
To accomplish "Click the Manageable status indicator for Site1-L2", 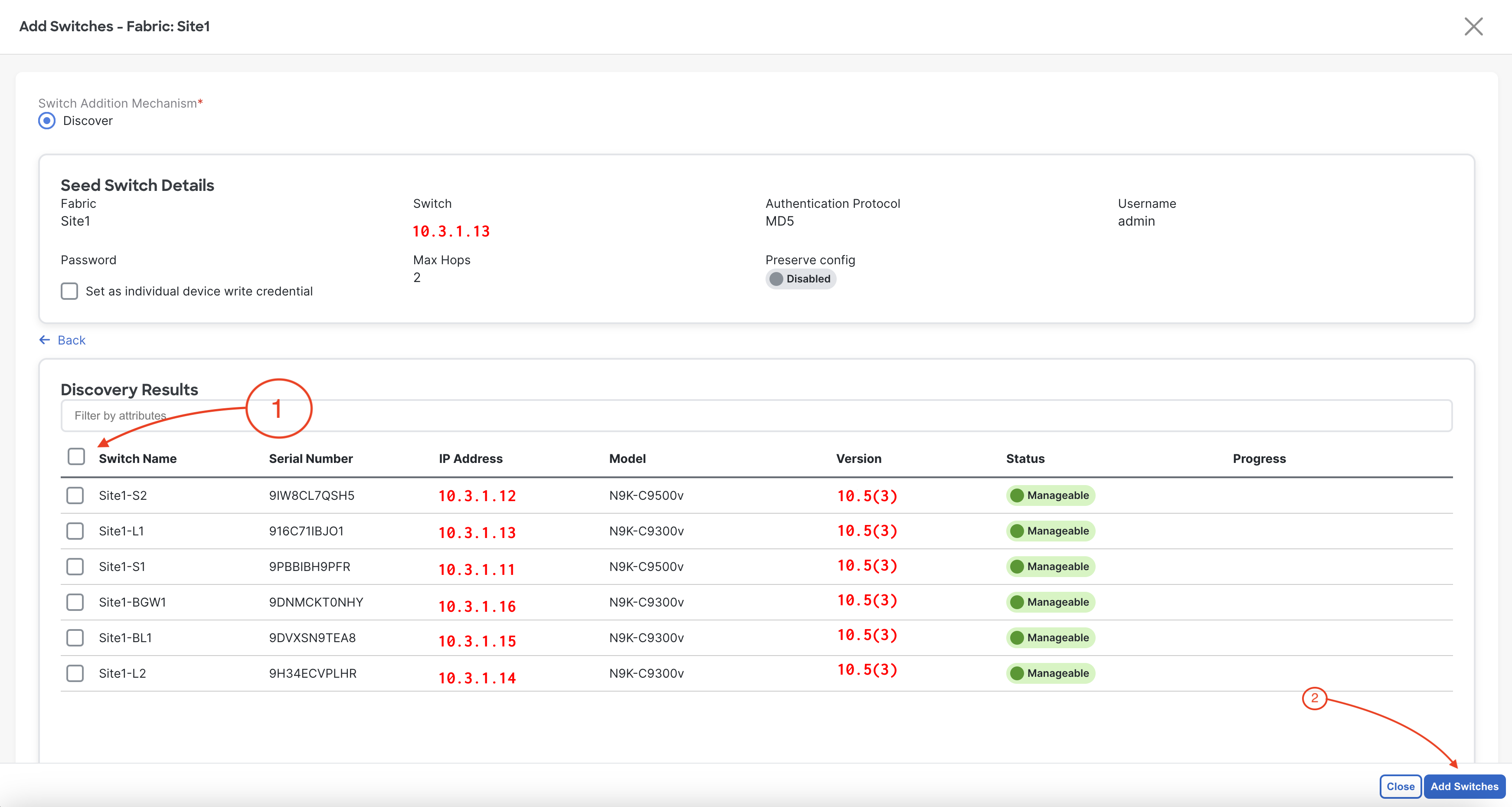I will click(1051, 673).
